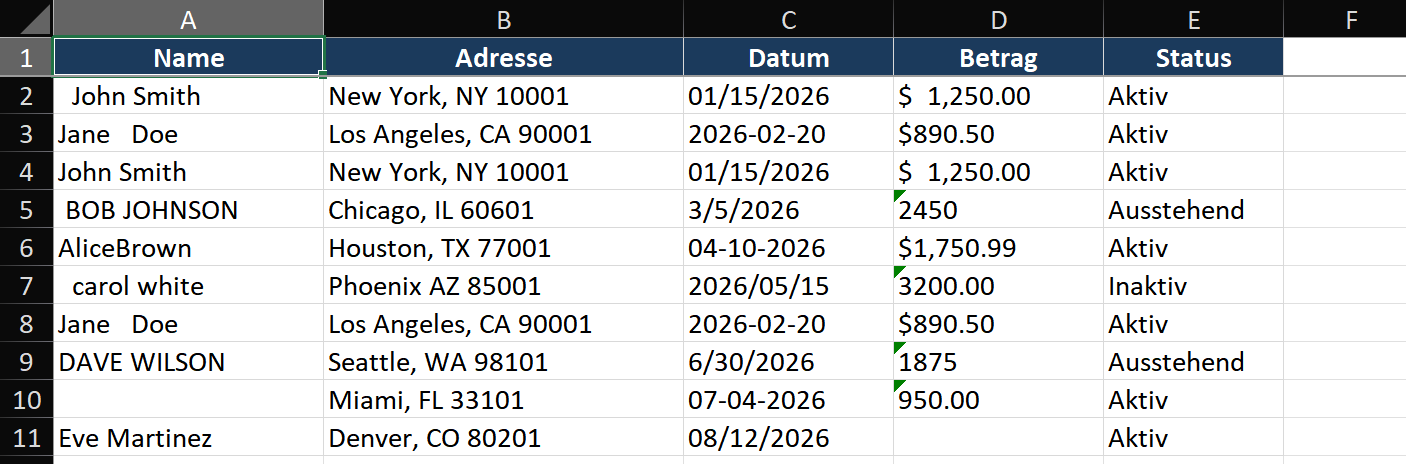Select "Jane Doe" in row 8

tap(188, 323)
